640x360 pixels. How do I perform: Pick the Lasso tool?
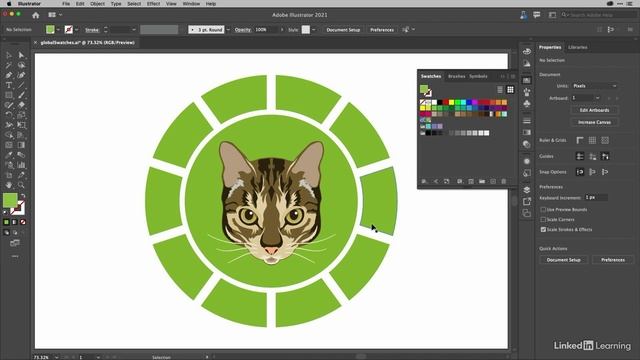[21, 65]
